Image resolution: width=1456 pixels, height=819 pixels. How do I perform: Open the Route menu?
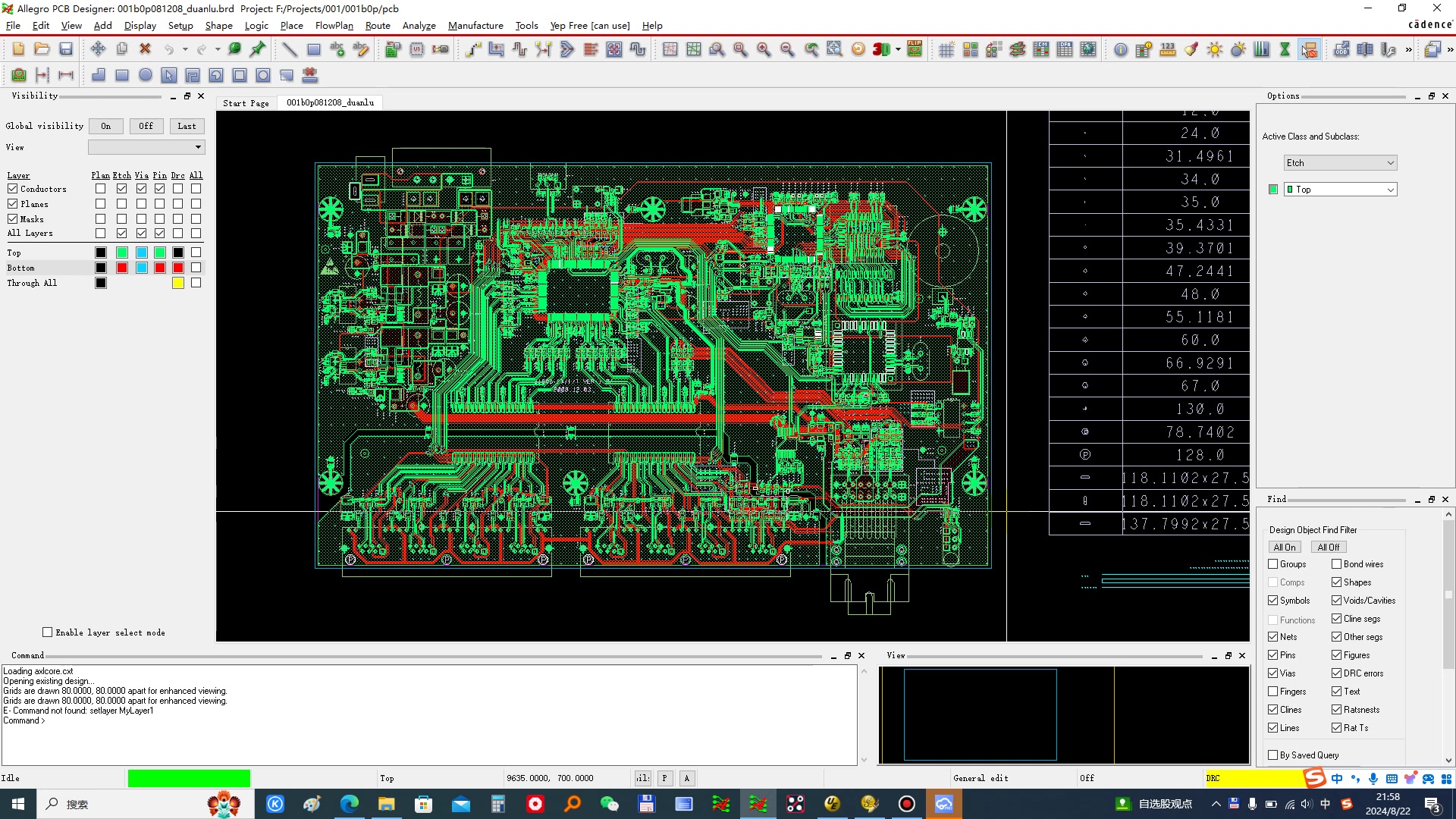(x=377, y=25)
